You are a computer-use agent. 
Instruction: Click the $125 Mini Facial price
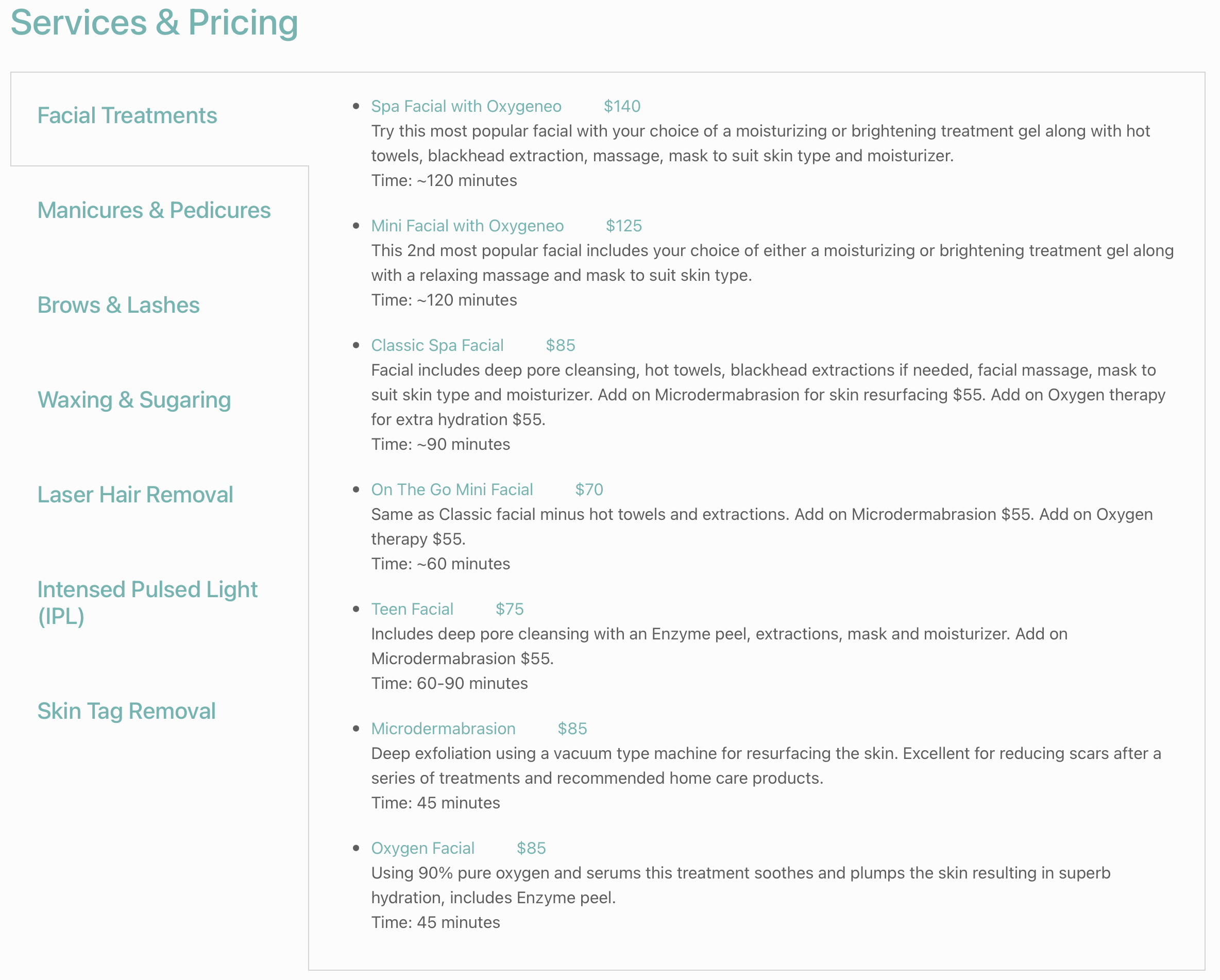click(x=623, y=226)
